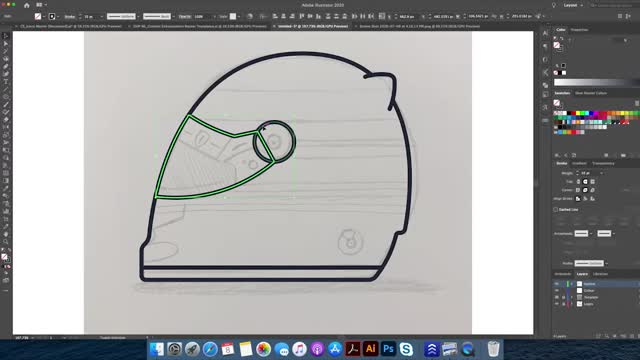Screen dimensions: 640x360
Task: Click the Recolor Artwork icon in the control bar
Action: (x=250, y=16)
